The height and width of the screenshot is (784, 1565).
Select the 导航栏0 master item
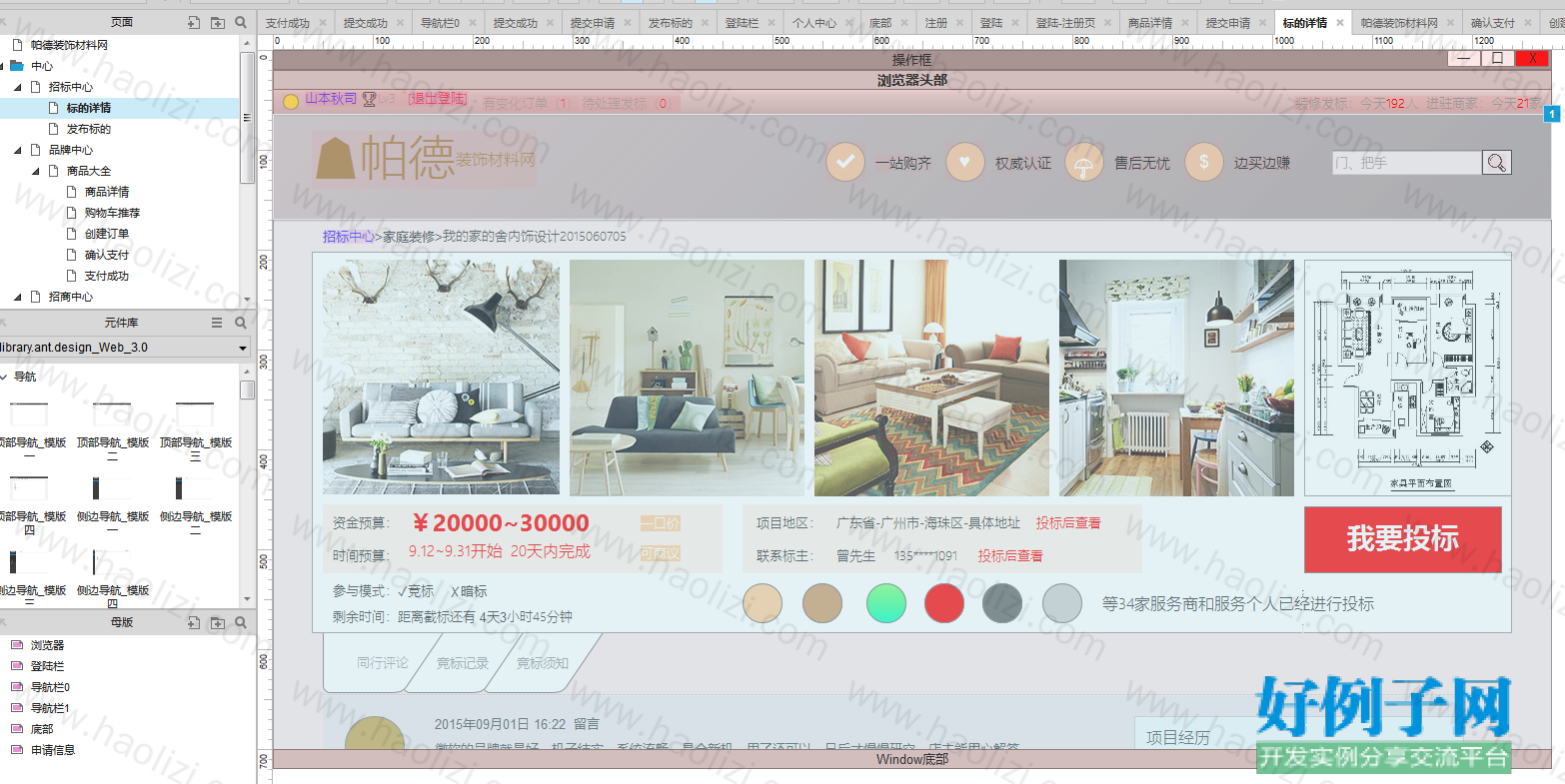coord(50,687)
